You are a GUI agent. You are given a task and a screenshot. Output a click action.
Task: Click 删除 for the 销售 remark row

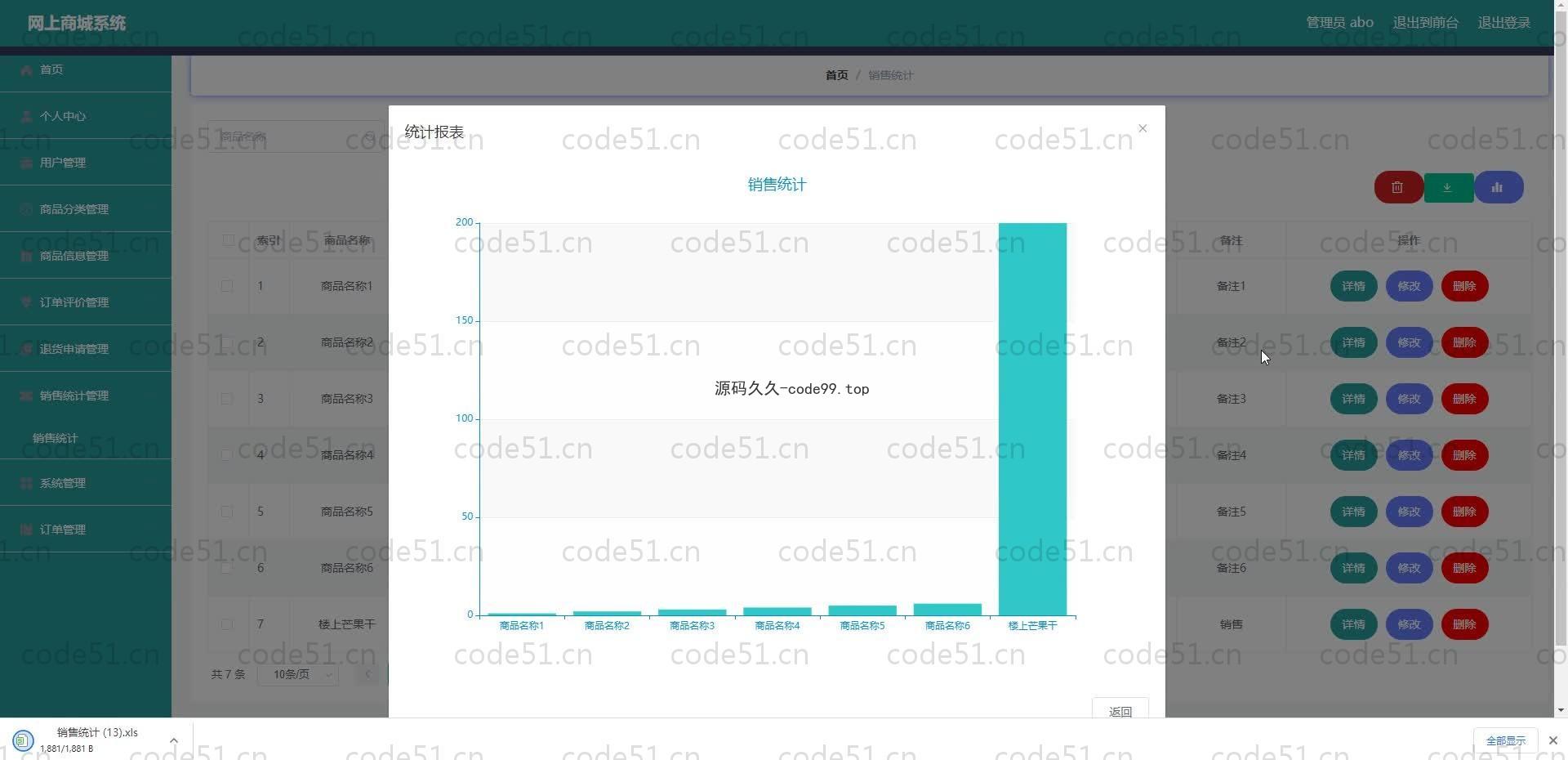click(1464, 624)
